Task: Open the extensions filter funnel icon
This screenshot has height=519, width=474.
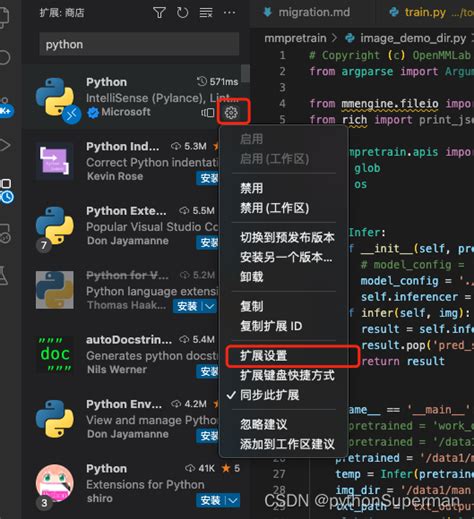Action: click(x=159, y=13)
